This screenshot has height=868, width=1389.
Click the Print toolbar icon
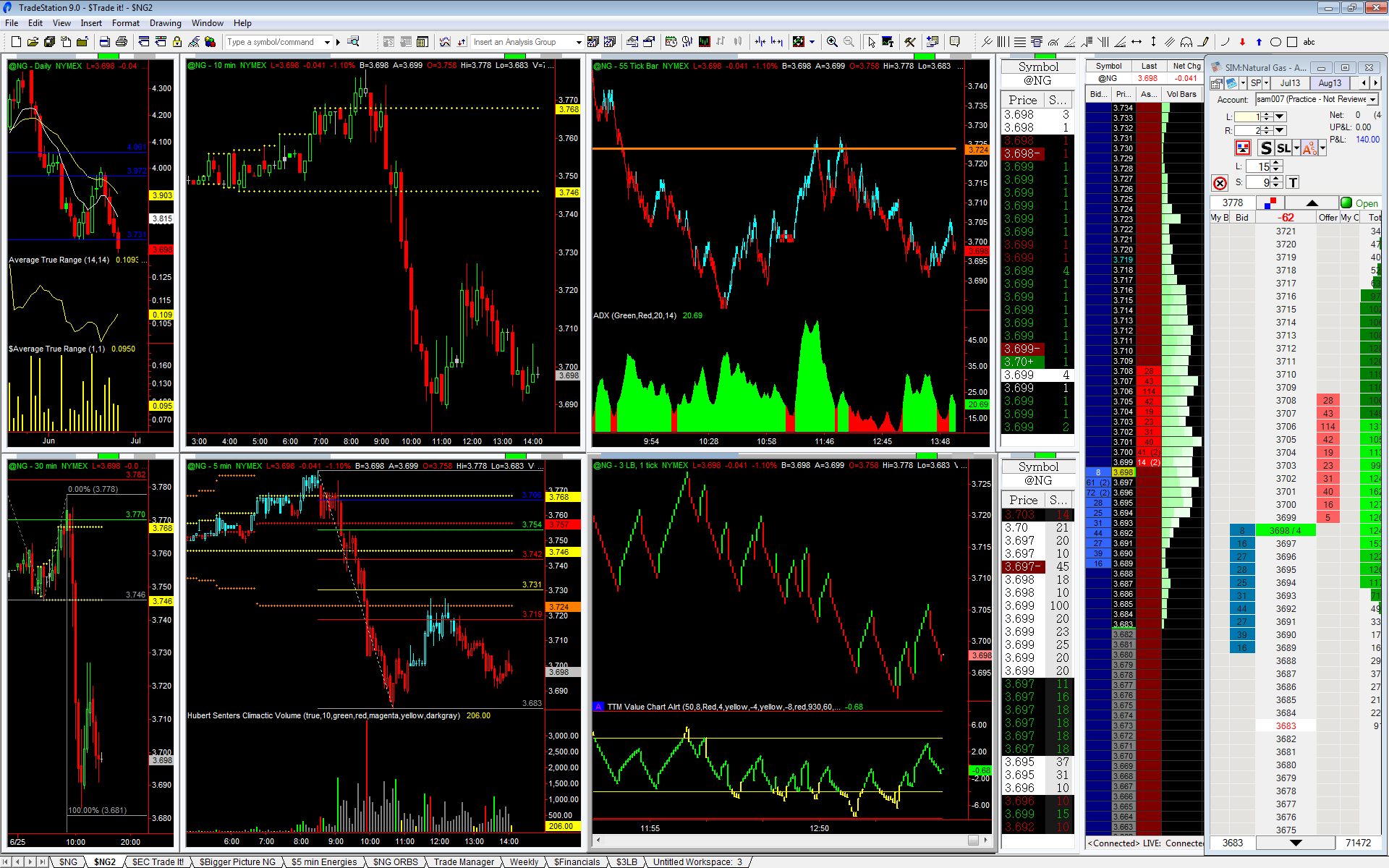point(122,42)
